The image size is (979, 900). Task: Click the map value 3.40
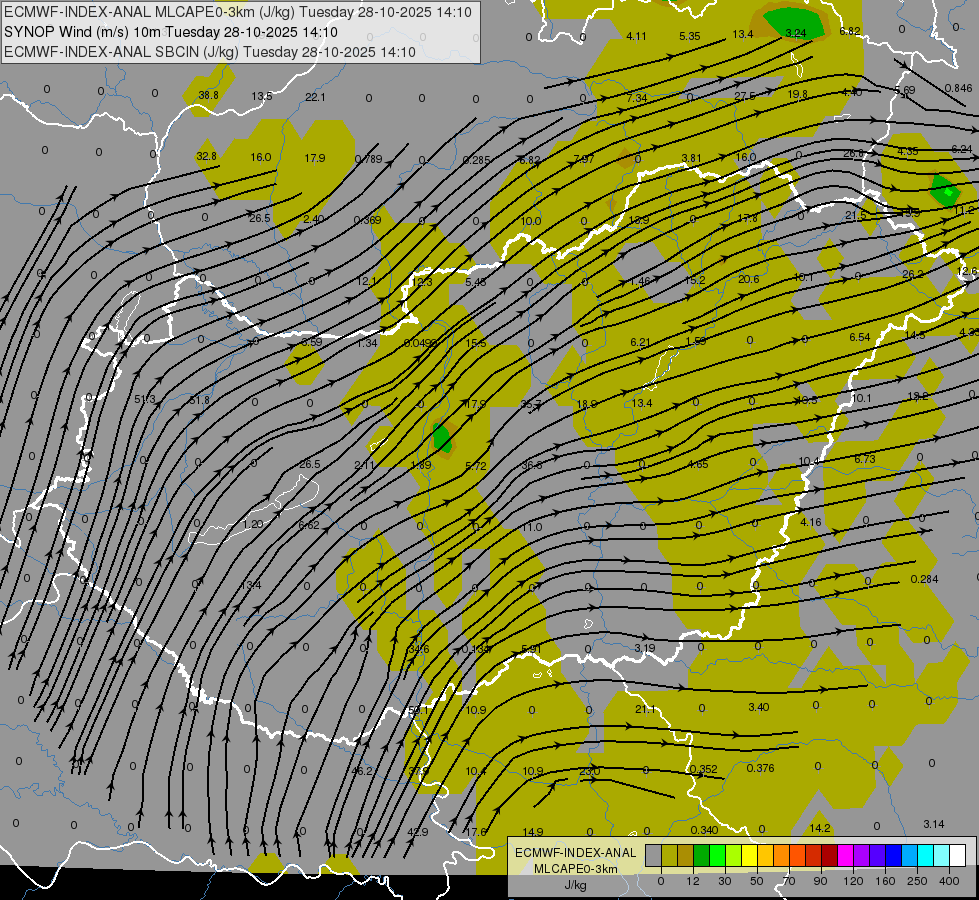[759, 708]
